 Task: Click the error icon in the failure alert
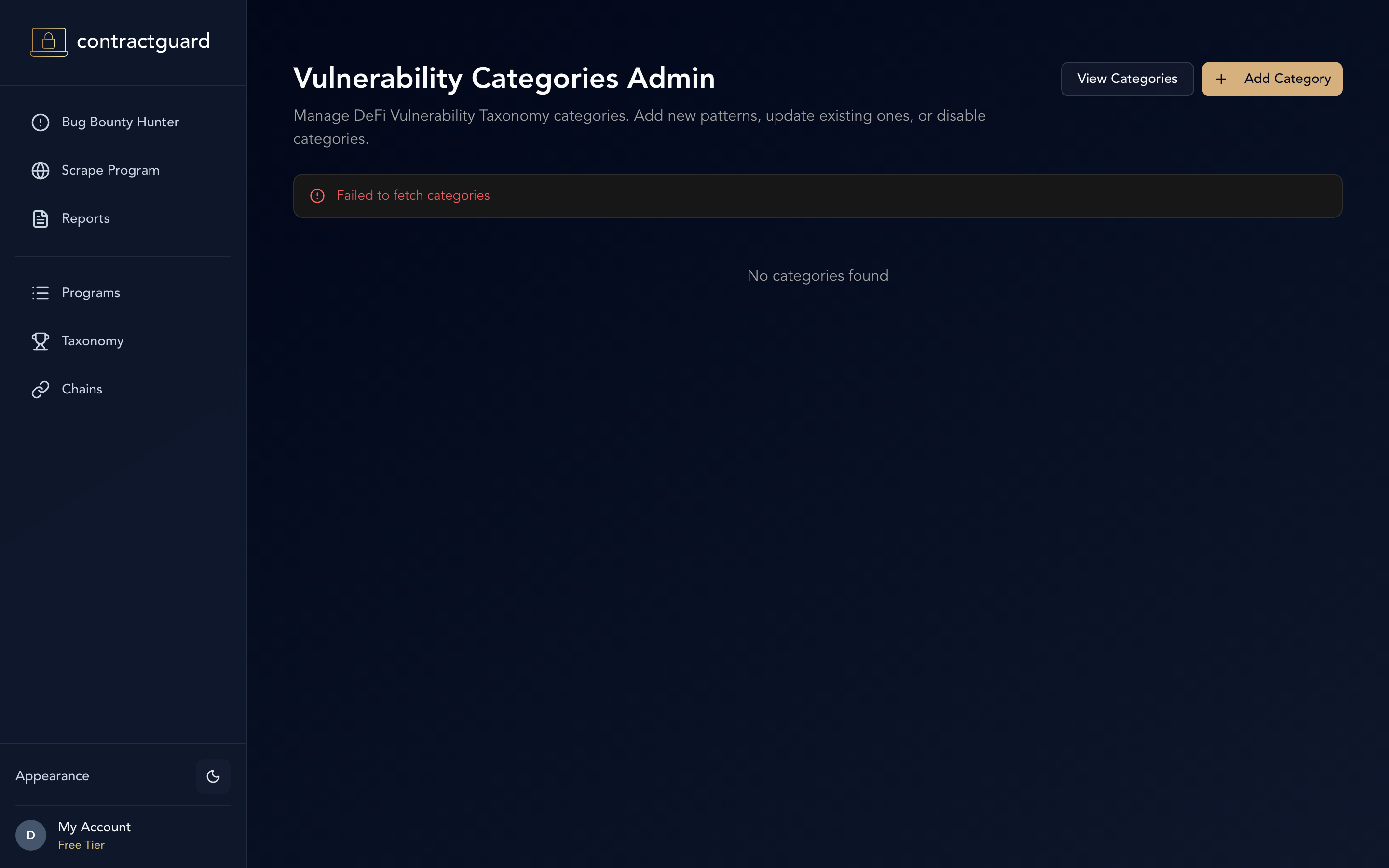click(317, 196)
